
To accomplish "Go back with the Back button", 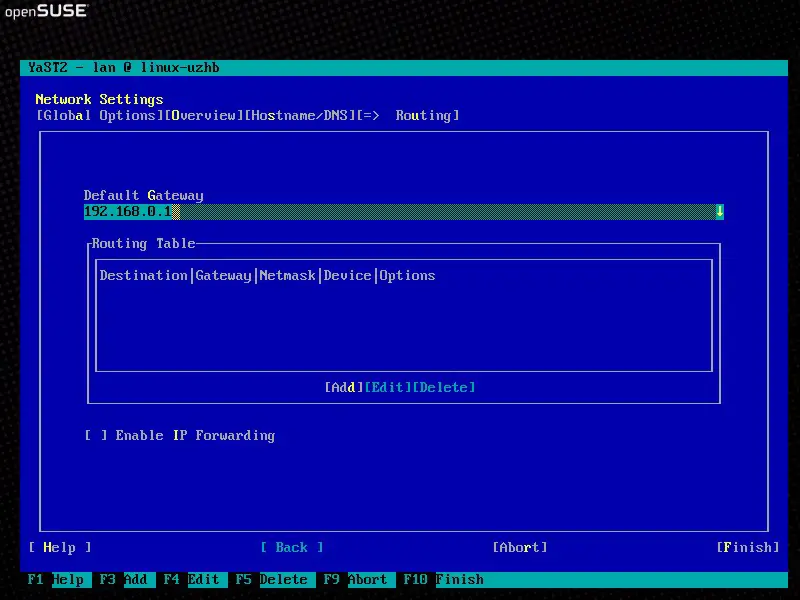I will tap(291, 548).
